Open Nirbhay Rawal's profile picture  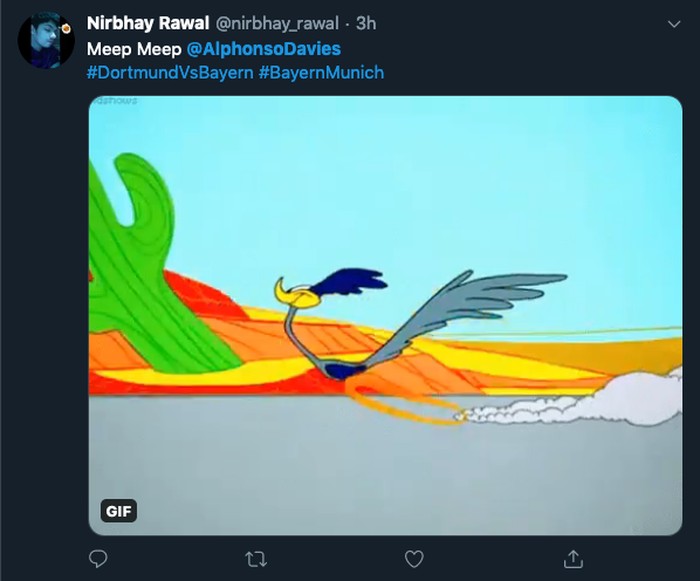(x=45, y=41)
